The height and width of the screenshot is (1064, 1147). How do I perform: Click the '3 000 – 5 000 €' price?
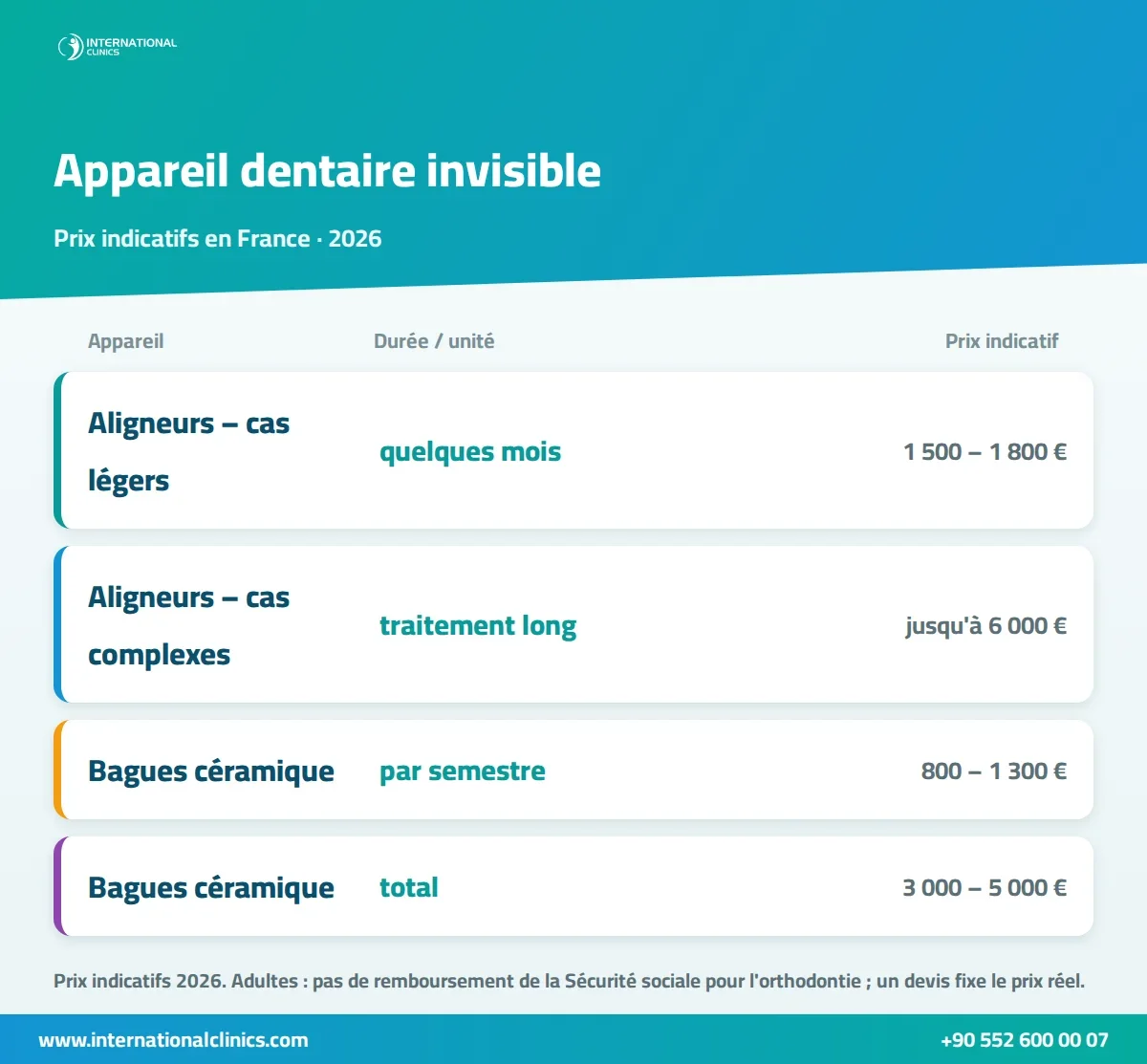985,887
